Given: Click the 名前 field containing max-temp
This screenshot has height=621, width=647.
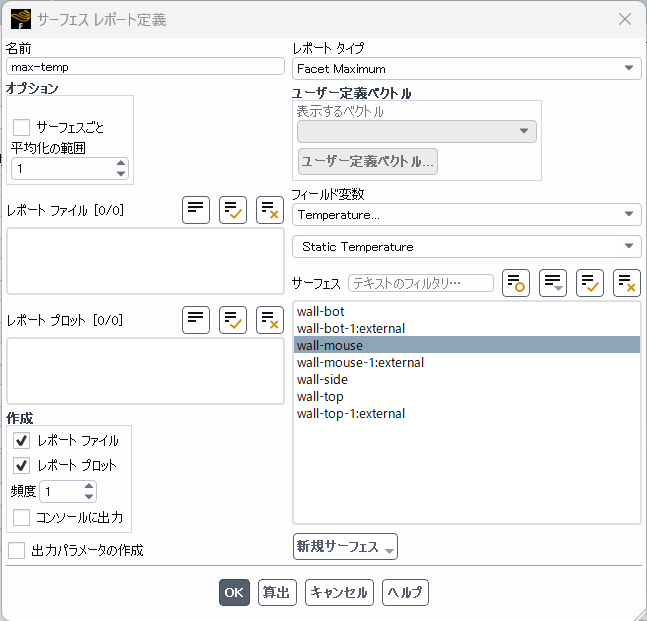Looking at the screenshot, I should coord(145,67).
